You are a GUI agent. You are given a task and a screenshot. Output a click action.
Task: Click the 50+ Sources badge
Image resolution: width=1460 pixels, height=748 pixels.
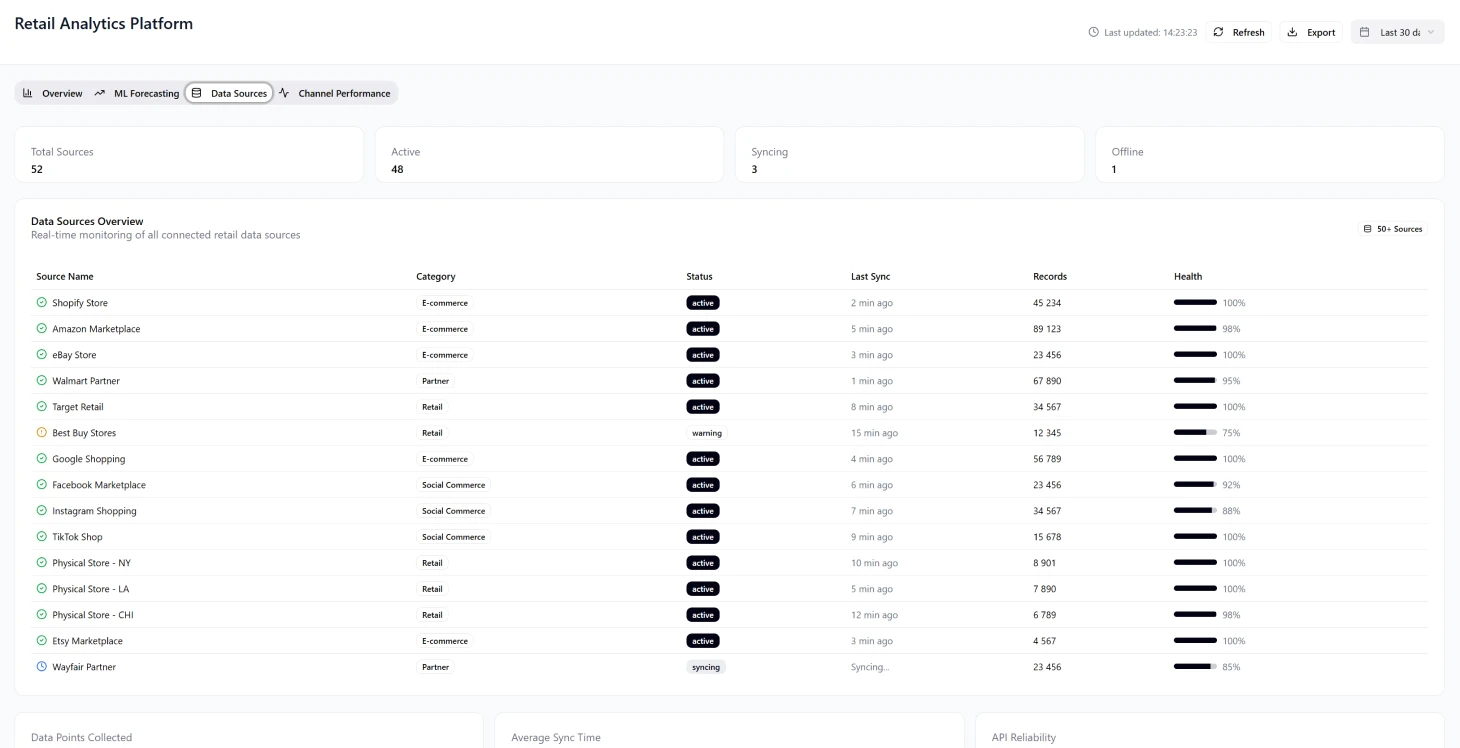[x=1392, y=228]
